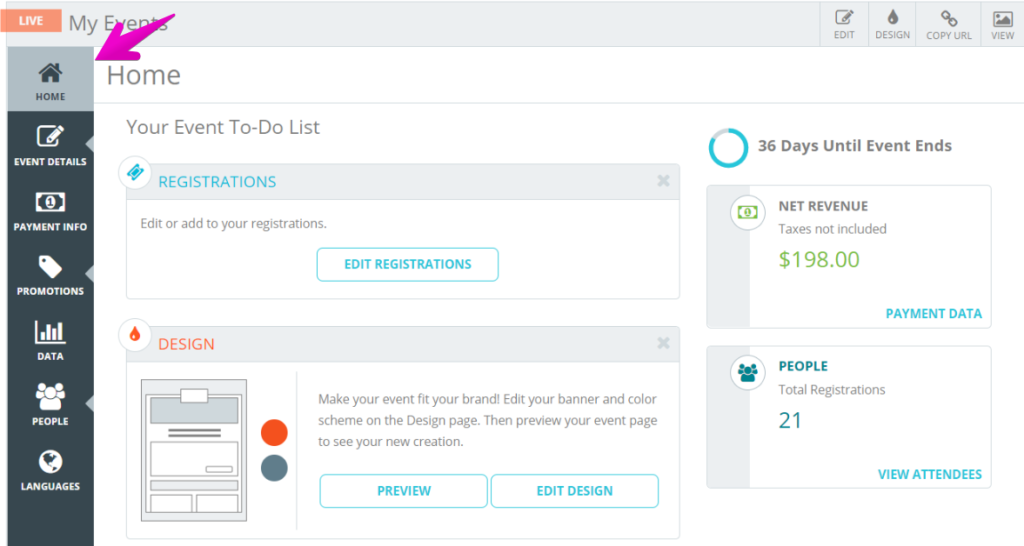Click the Edit Registrations button
Image resolution: width=1024 pixels, height=546 pixels.
pyautogui.click(x=408, y=265)
